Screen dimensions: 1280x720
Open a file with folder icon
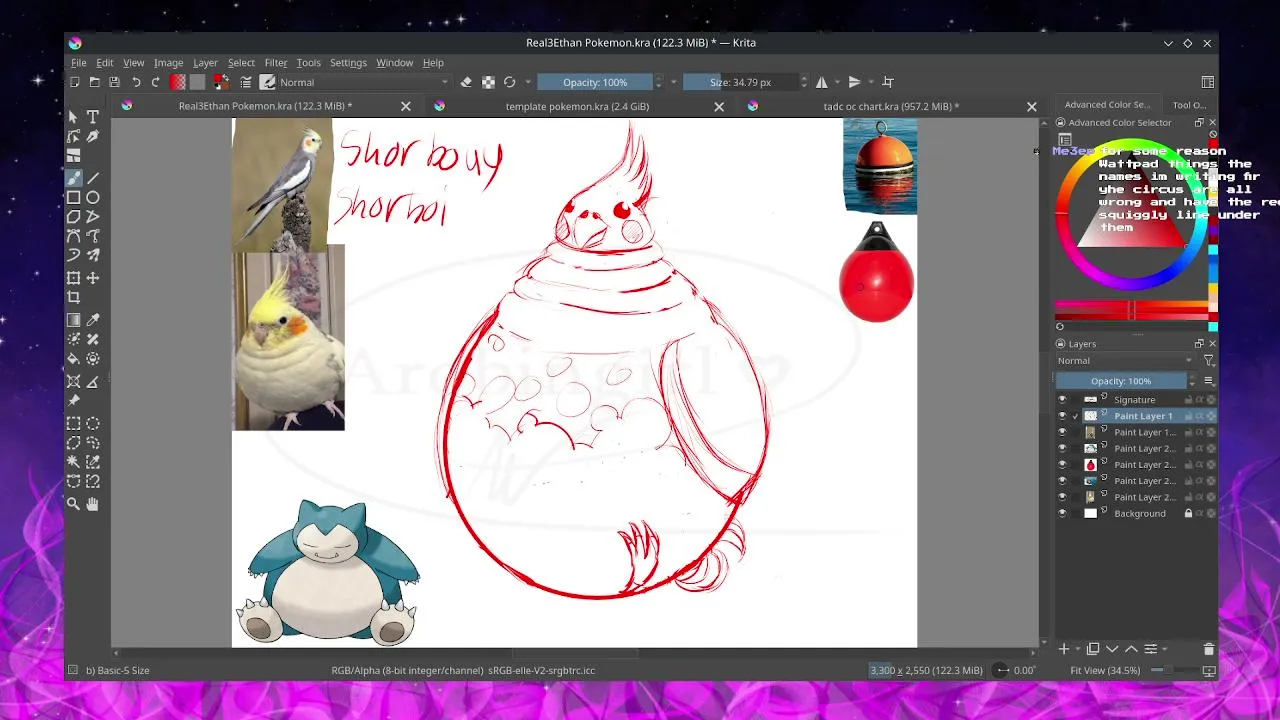point(94,82)
